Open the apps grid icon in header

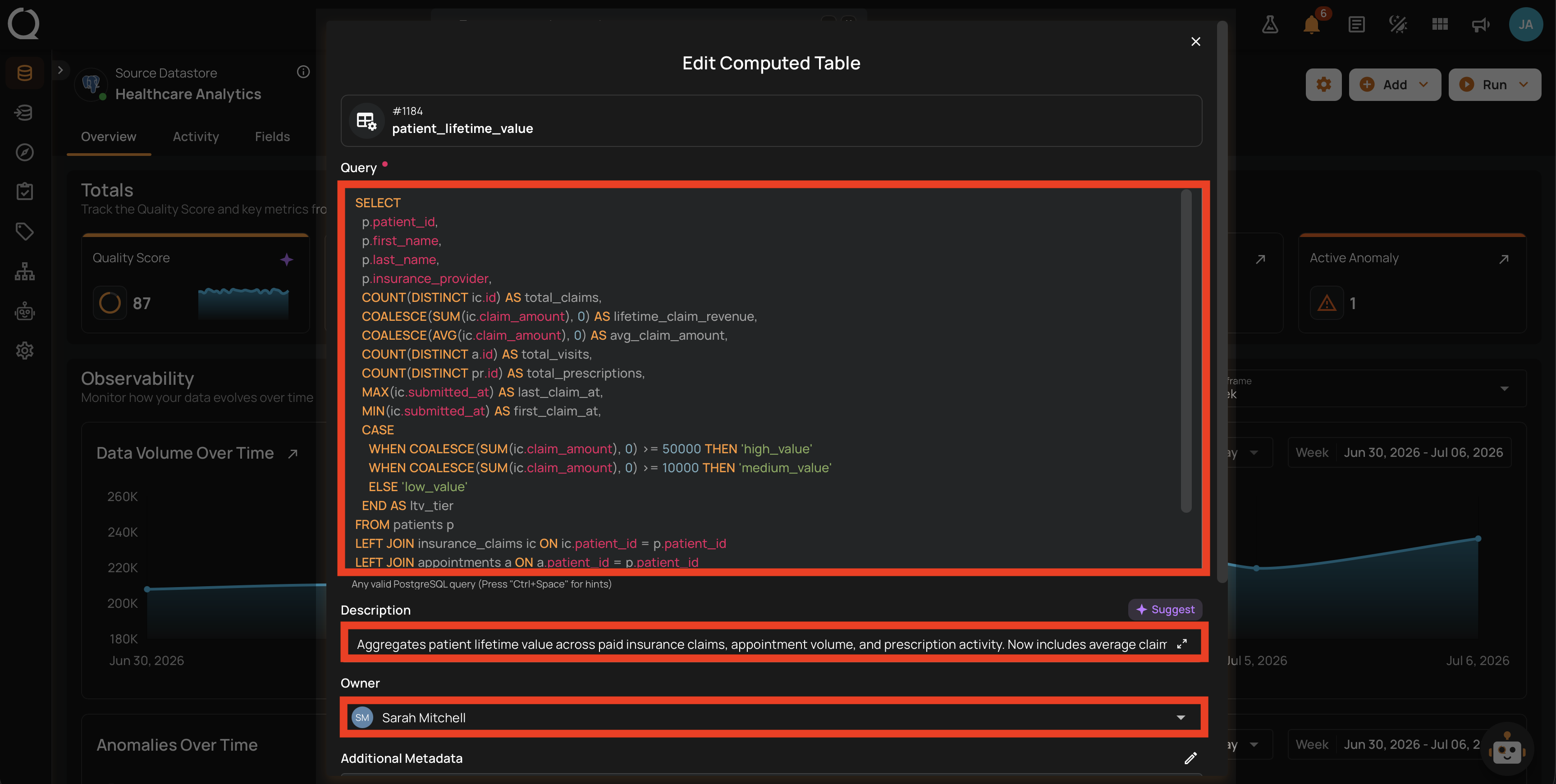(1439, 24)
